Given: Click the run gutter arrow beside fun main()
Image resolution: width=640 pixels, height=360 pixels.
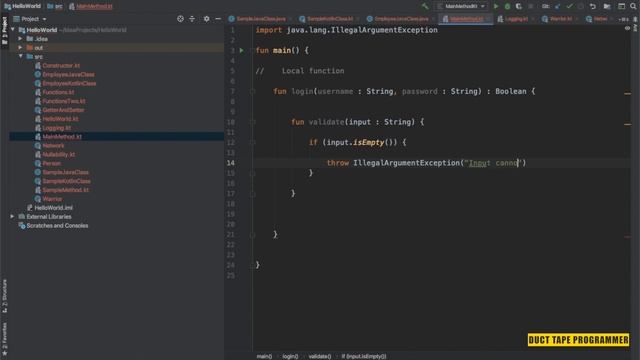Looking at the screenshot, I should point(242,50).
